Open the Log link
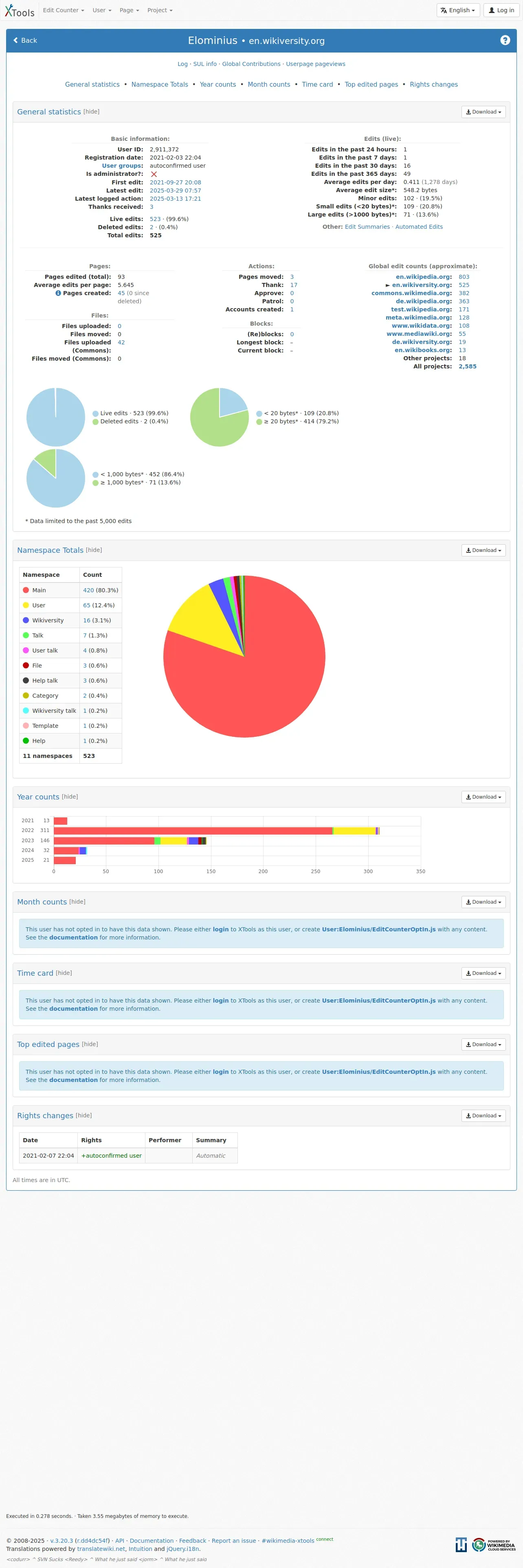 click(x=182, y=64)
